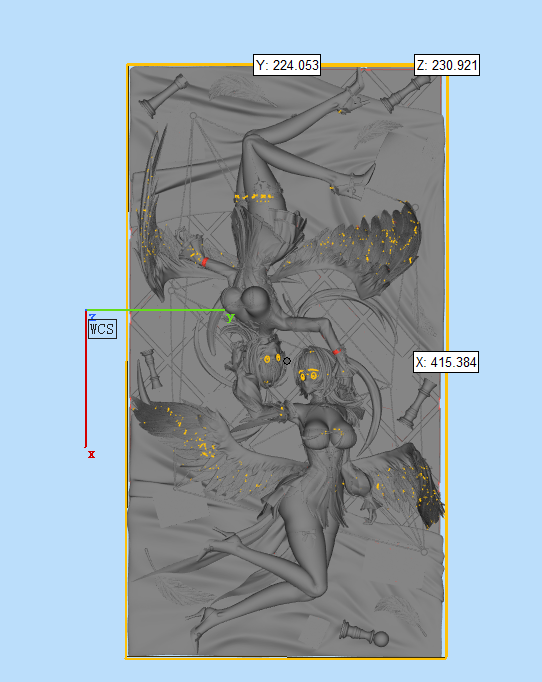Select the X: 415.384 dimension label

coord(446,362)
